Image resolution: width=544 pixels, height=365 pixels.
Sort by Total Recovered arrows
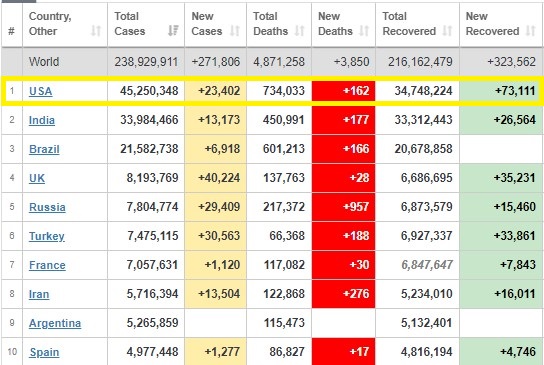pyautogui.click(x=448, y=31)
